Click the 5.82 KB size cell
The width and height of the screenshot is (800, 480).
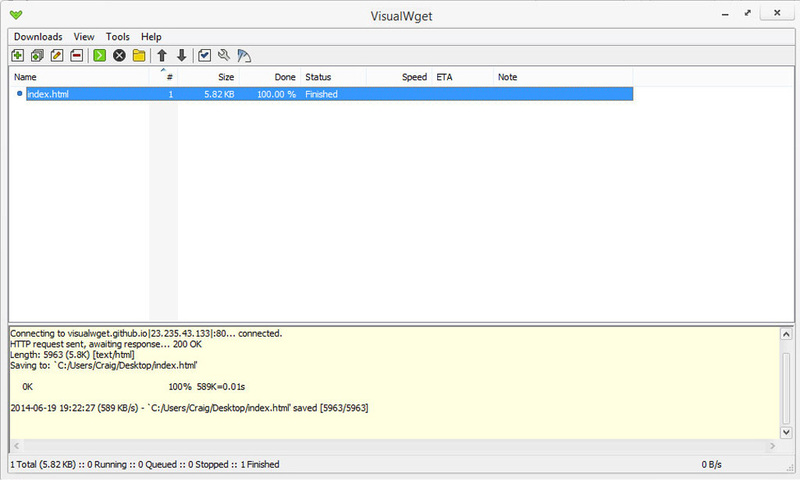(219, 94)
